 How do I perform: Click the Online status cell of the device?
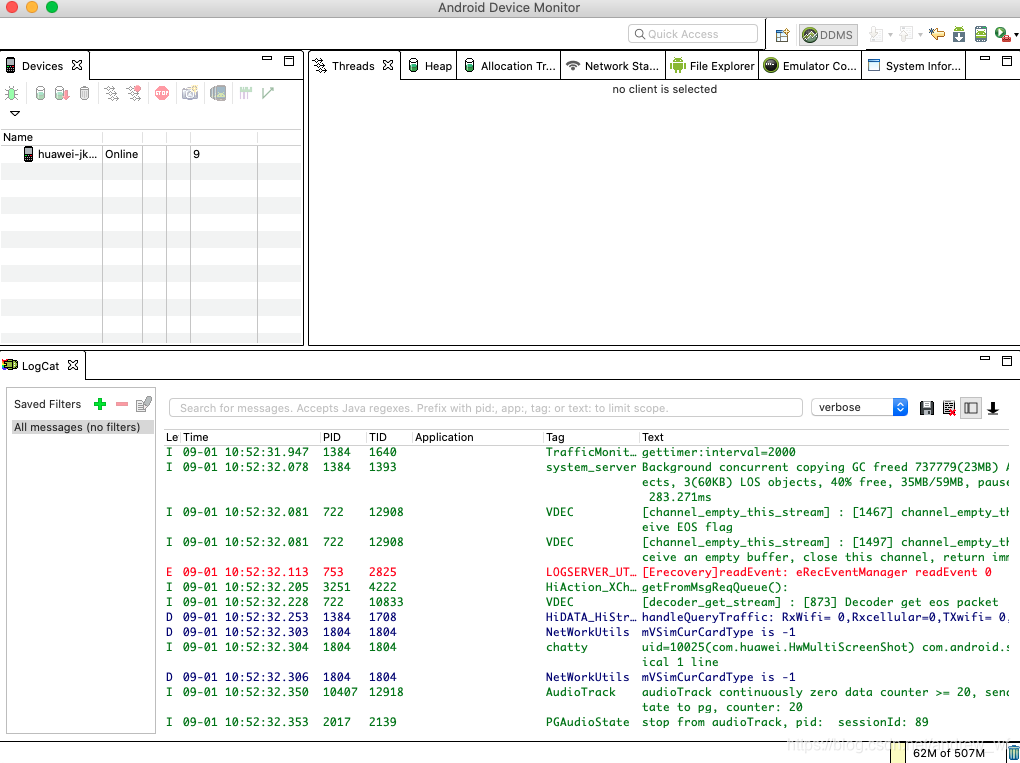tap(122, 154)
